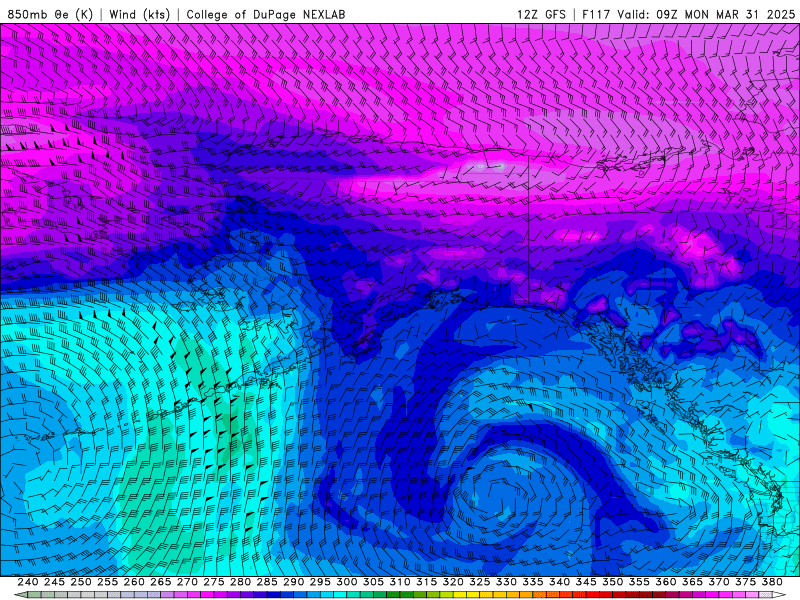Click the 320 color scale label
This screenshot has height=600, width=800.
click(x=453, y=582)
